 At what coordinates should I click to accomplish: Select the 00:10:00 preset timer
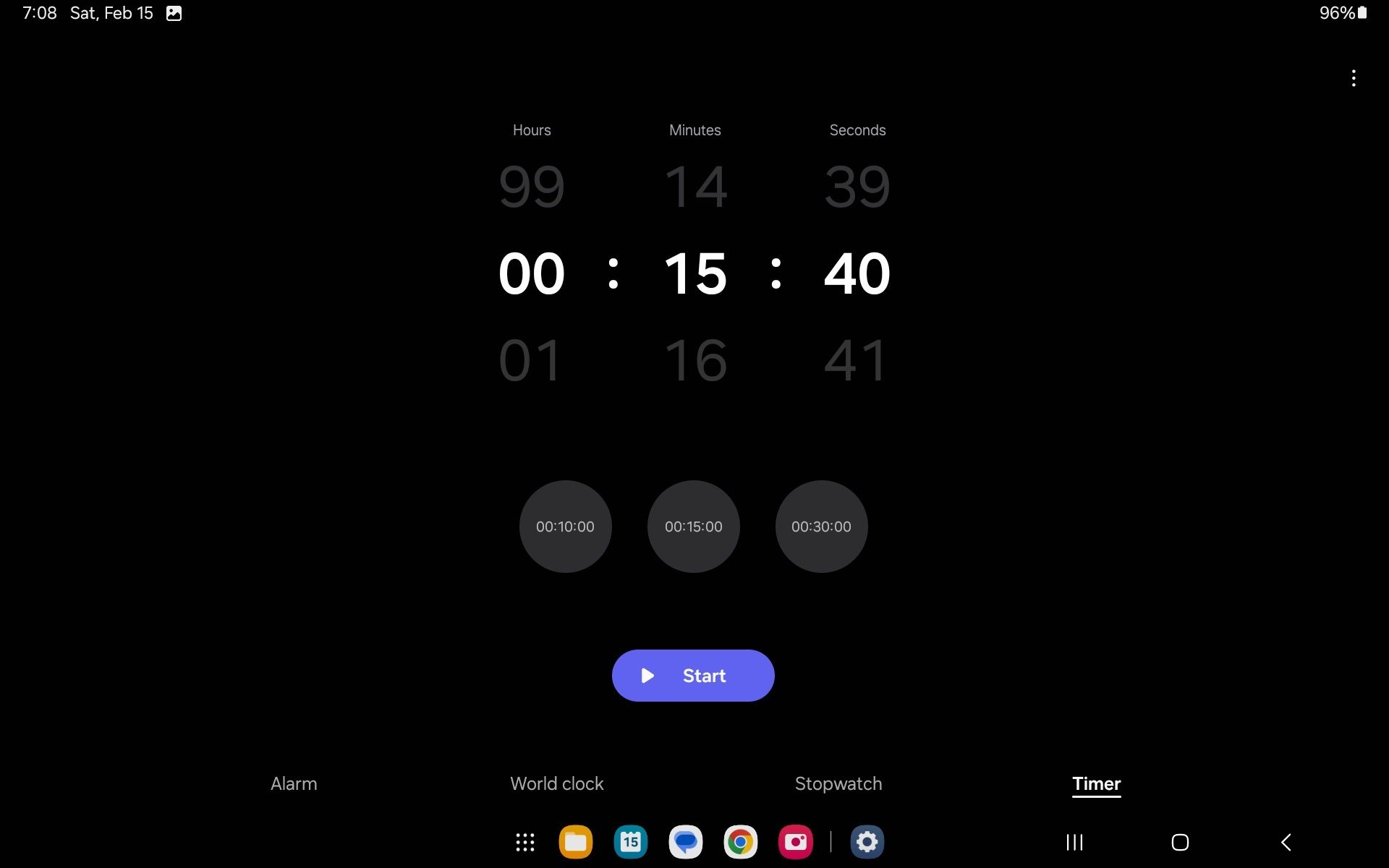[x=565, y=525]
